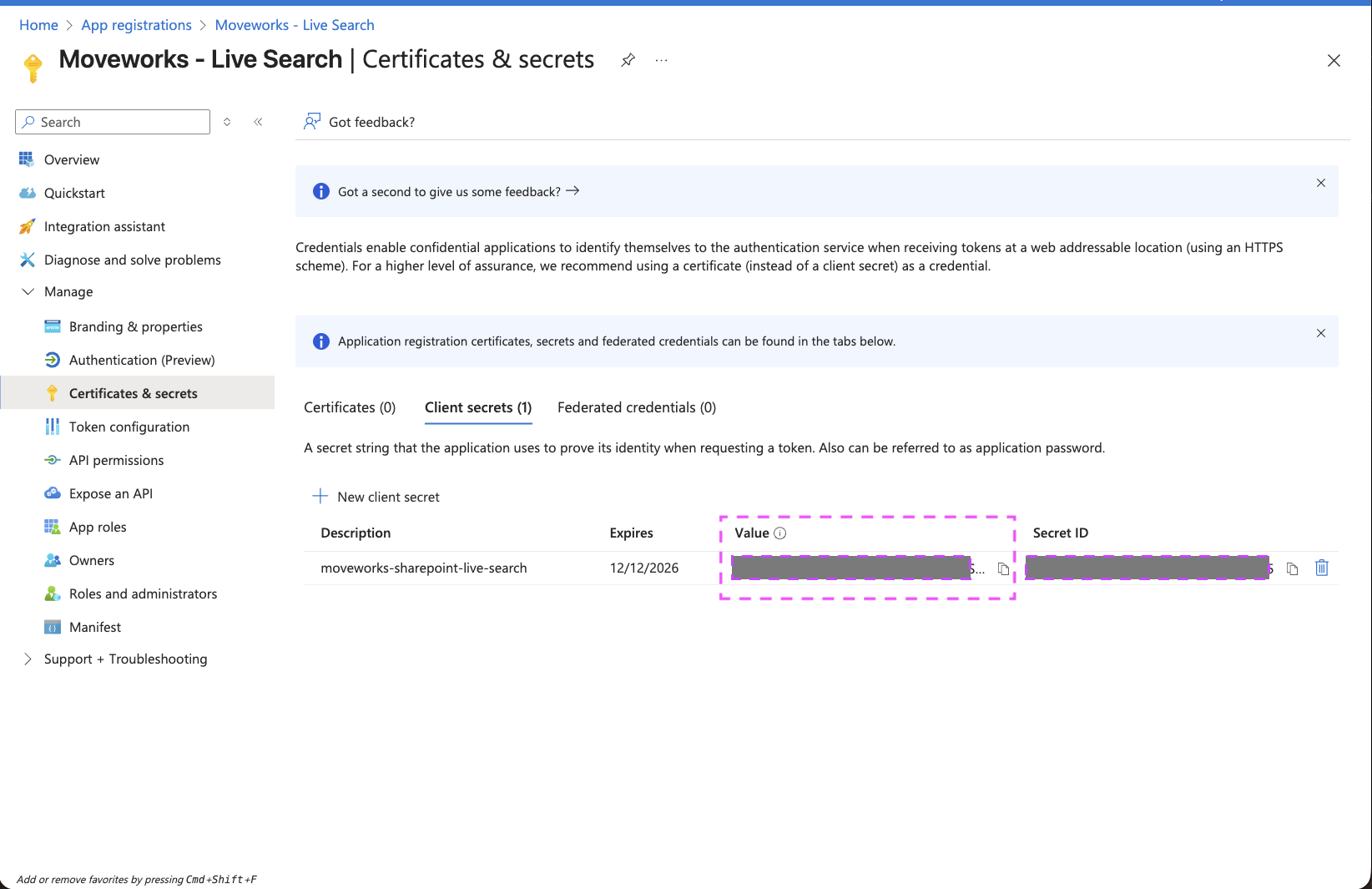Image resolution: width=1372 pixels, height=889 pixels.
Task: Open Branding & properties
Action: pos(138,326)
